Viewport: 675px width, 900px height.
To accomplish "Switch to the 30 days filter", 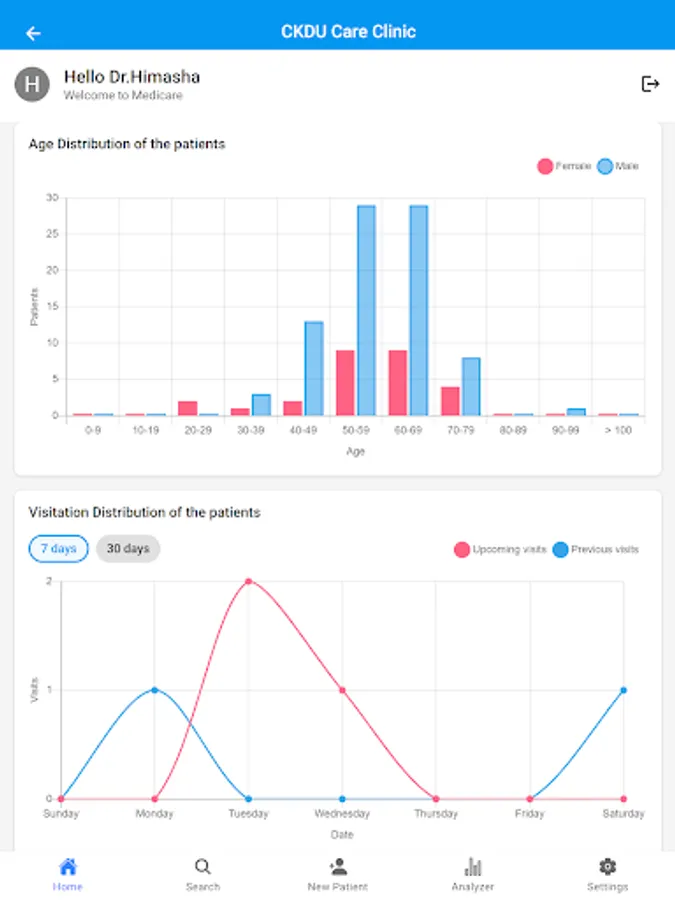I will (x=128, y=549).
